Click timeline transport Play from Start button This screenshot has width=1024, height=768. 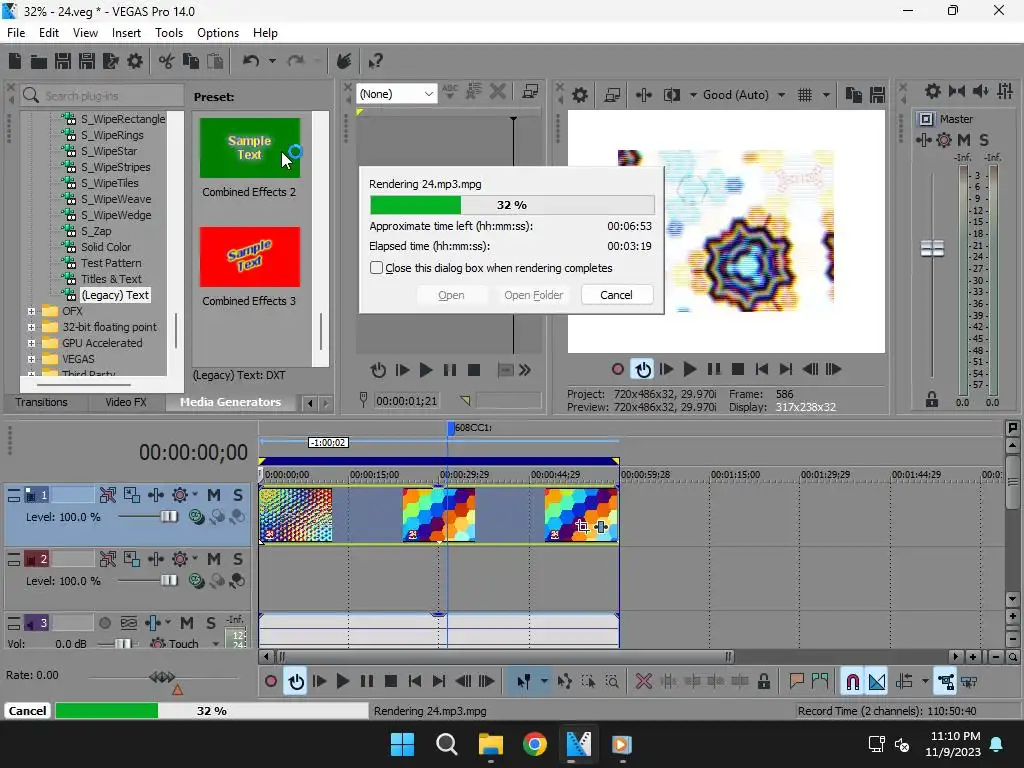tap(319, 682)
